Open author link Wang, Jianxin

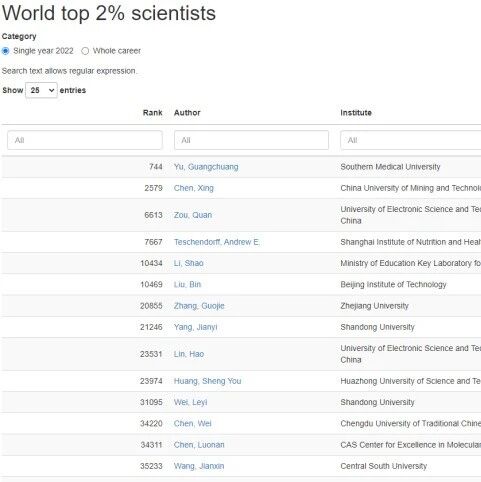click(x=199, y=466)
